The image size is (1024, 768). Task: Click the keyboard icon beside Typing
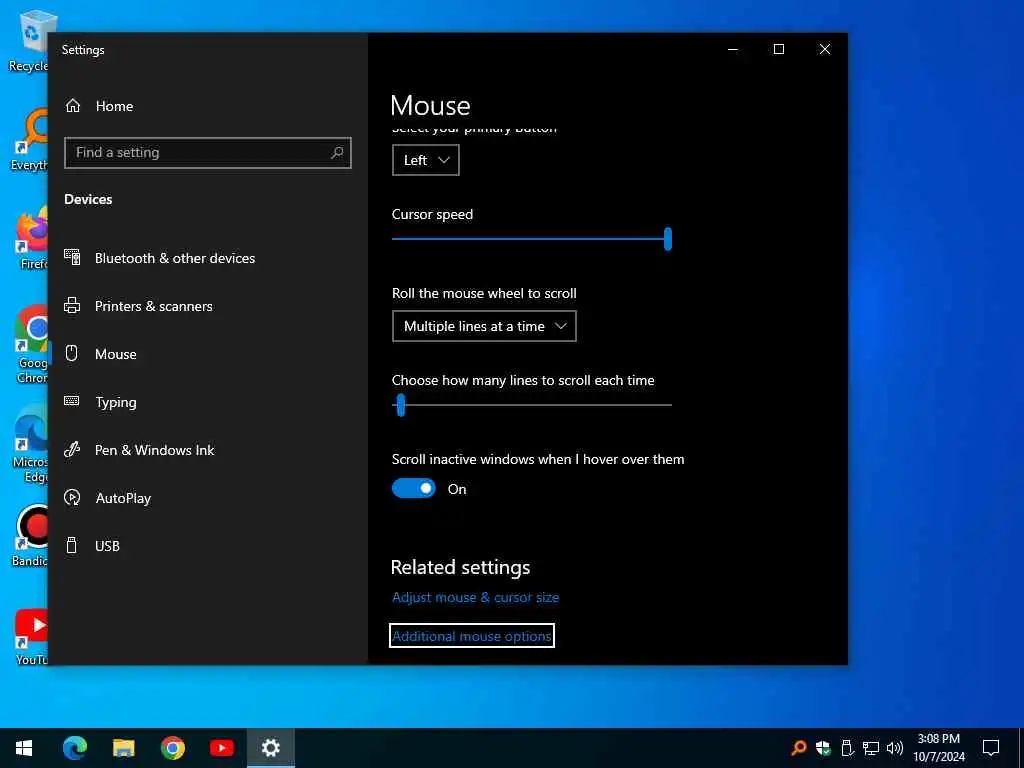(x=72, y=401)
